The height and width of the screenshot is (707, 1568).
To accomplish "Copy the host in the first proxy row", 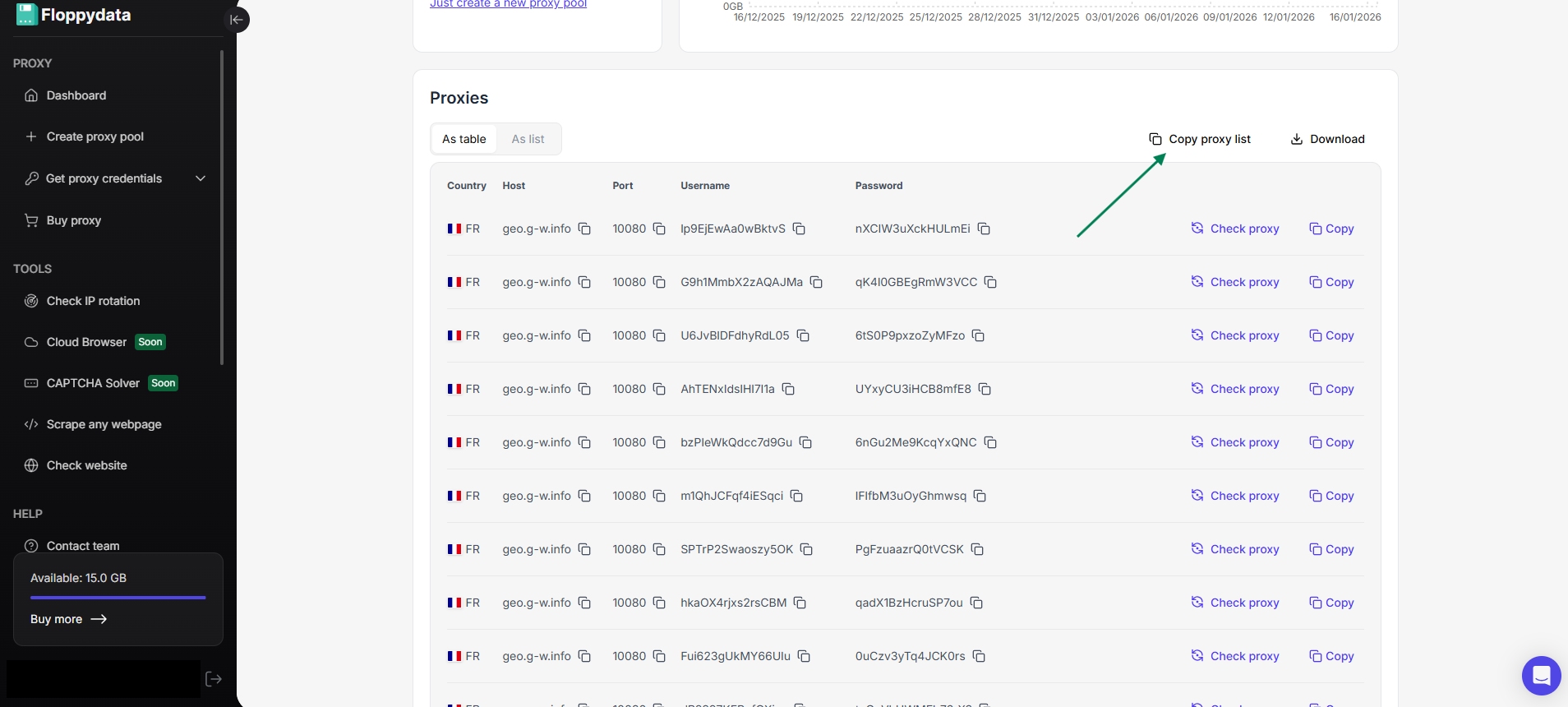I will [584, 229].
